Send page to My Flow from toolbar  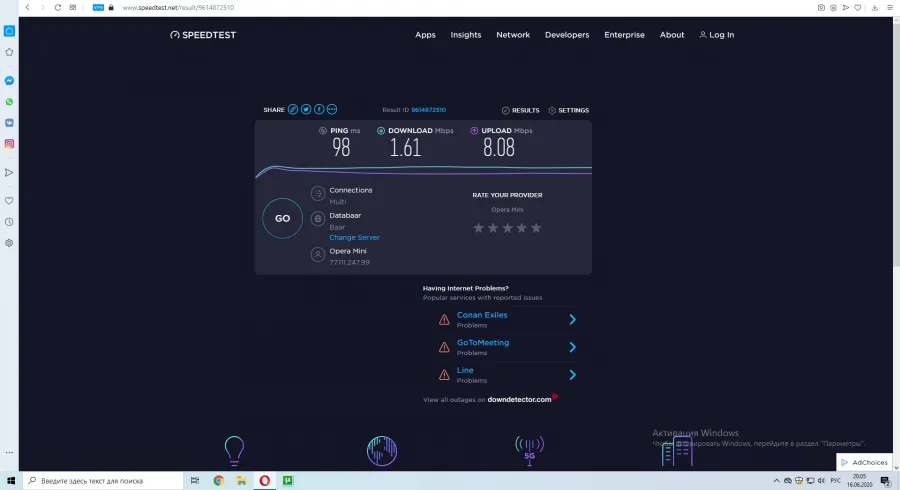click(x=845, y=7)
